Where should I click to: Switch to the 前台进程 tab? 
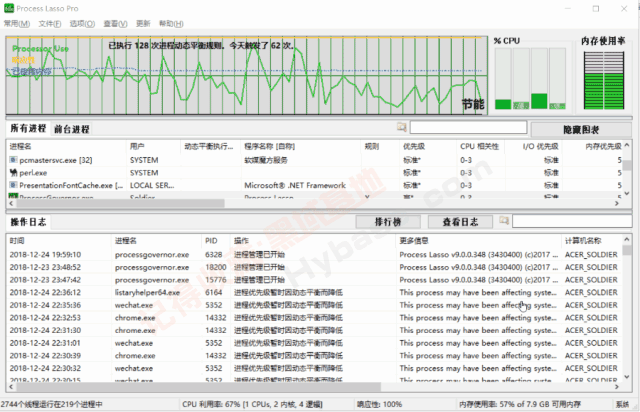tap(72, 129)
